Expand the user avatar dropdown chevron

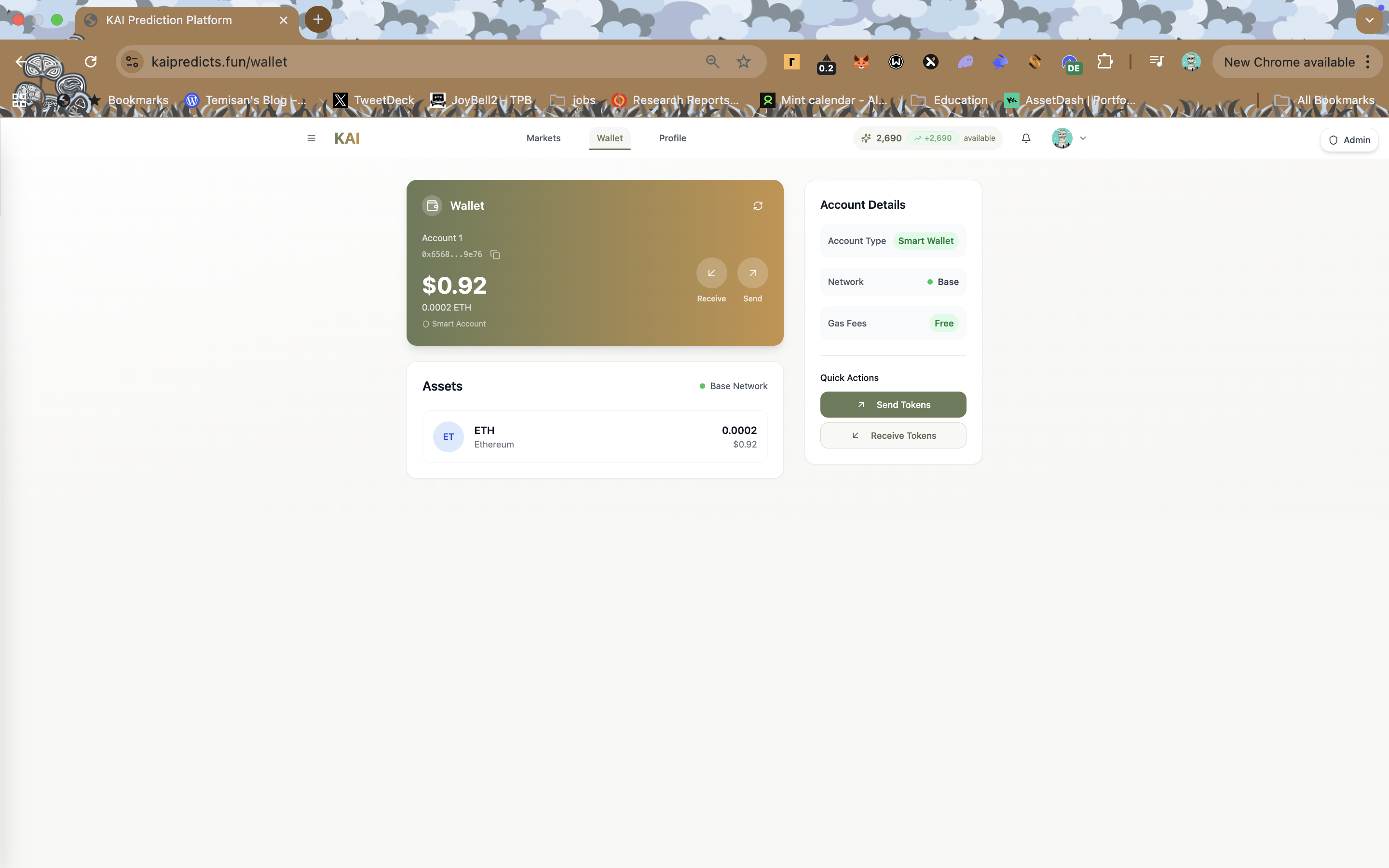(x=1083, y=138)
